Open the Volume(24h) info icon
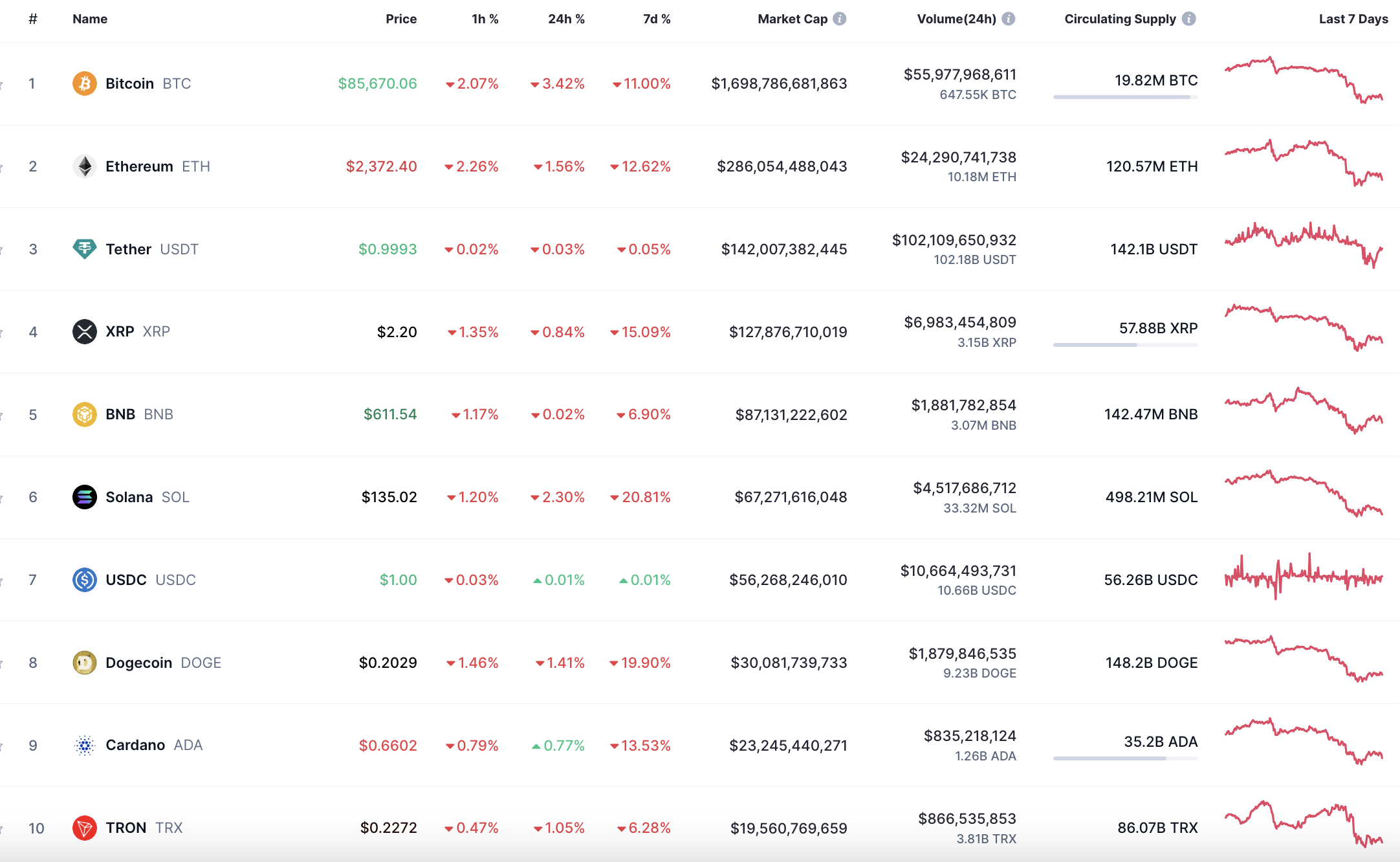 [x=1009, y=19]
